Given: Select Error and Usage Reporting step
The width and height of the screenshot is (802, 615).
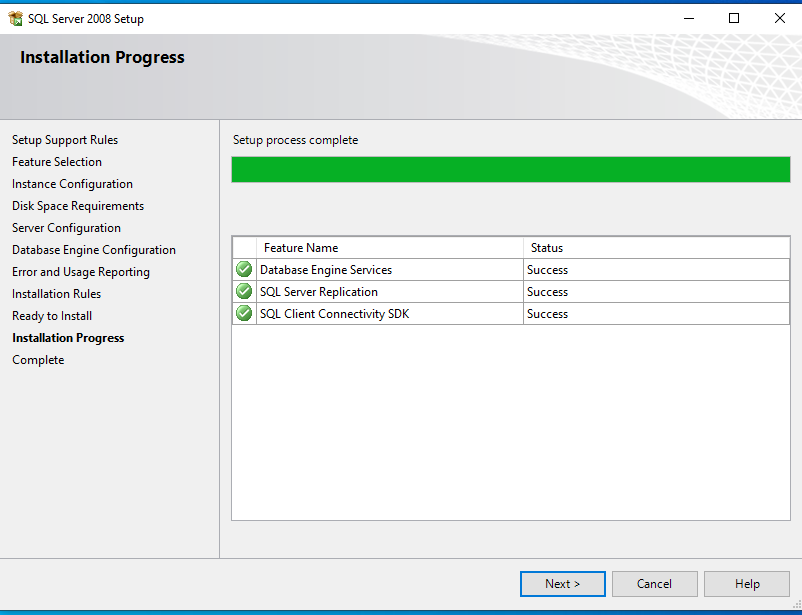Looking at the screenshot, I should click(81, 272).
